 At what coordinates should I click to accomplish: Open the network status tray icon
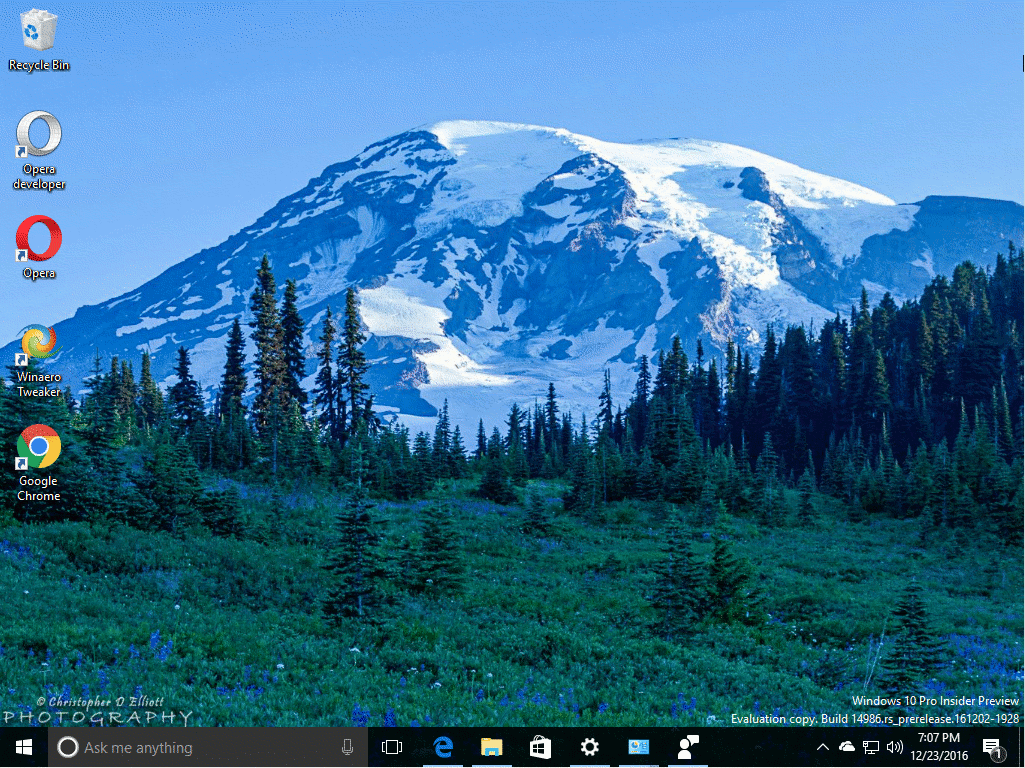871,747
